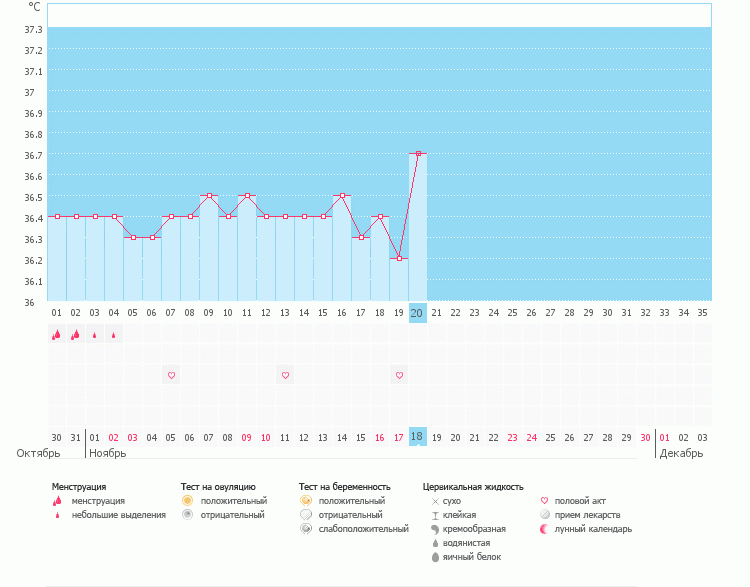The height and width of the screenshot is (587, 750).
Task: Click the light discharge icon on day 04
Action: (x=114, y=335)
